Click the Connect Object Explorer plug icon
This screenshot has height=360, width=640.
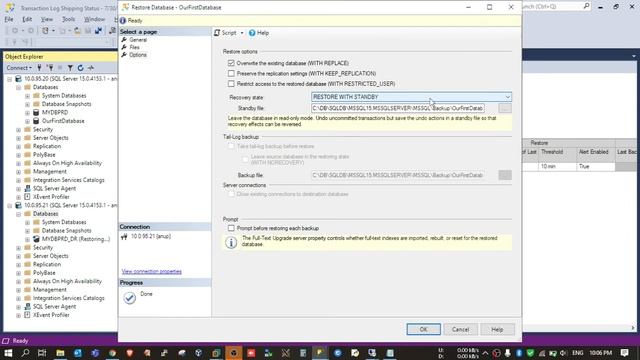[39, 68]
